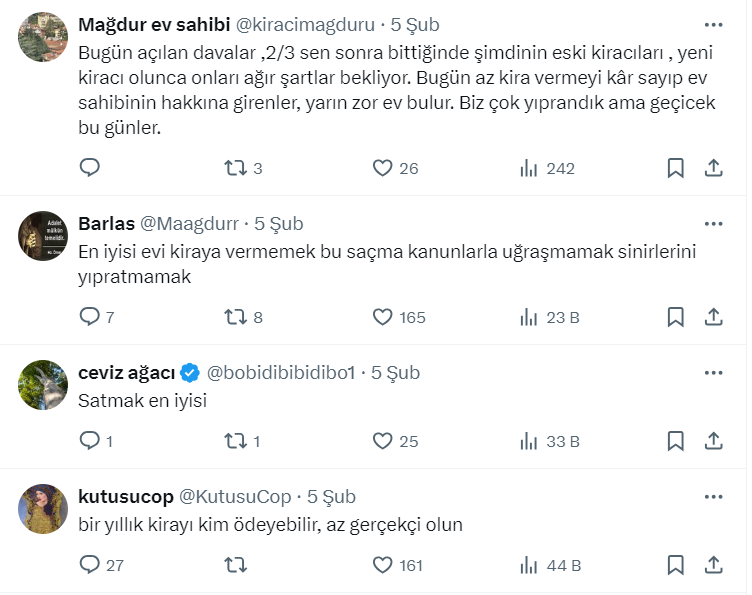Open the kutusucop tweet's more options

pos(713,496)
